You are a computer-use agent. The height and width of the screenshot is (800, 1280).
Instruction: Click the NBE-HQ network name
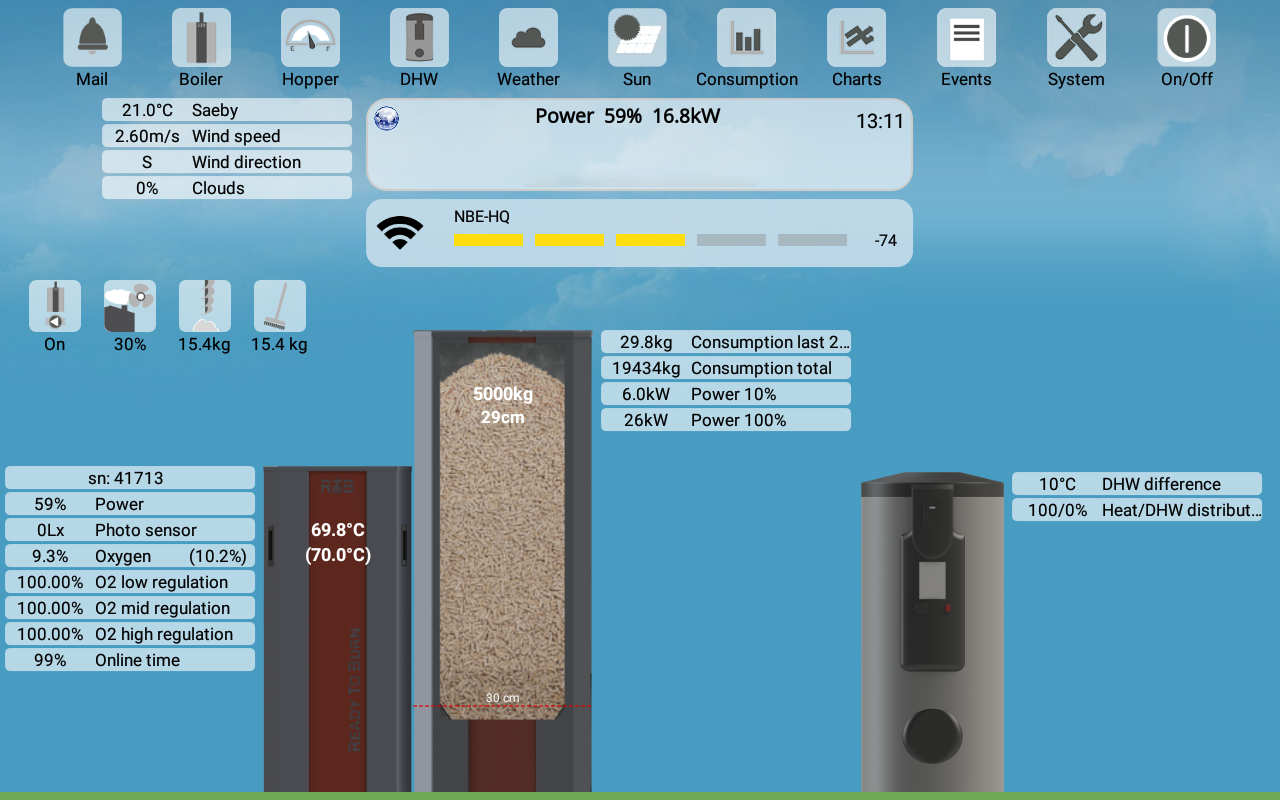482,217
